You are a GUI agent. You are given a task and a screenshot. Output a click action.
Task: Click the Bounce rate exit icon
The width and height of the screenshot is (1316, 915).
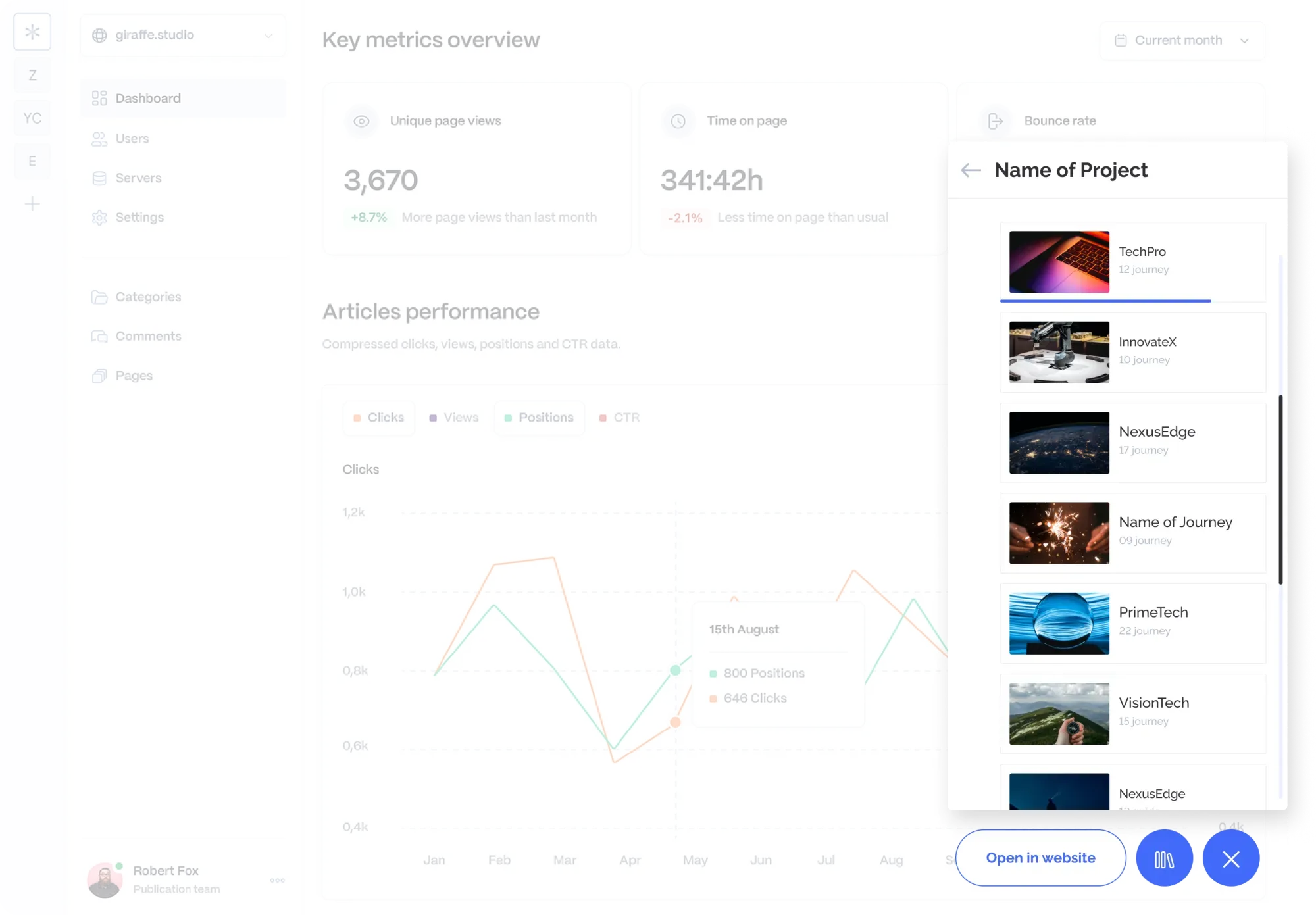pyautogui.click(x=995, y=121)
